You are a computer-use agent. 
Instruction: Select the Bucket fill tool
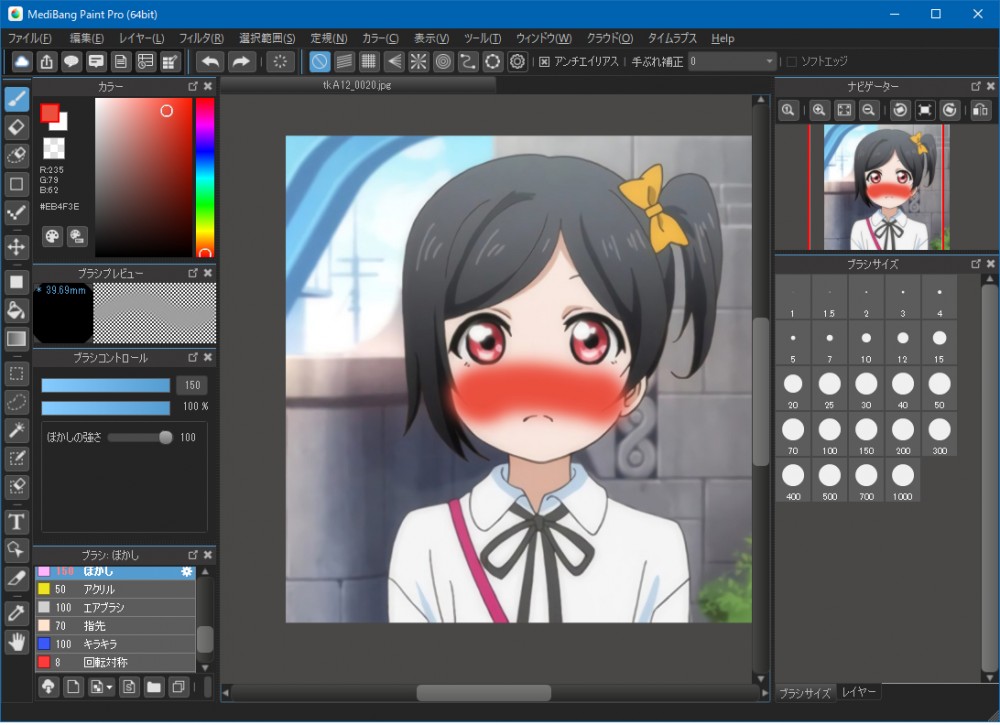click(17, 311)
